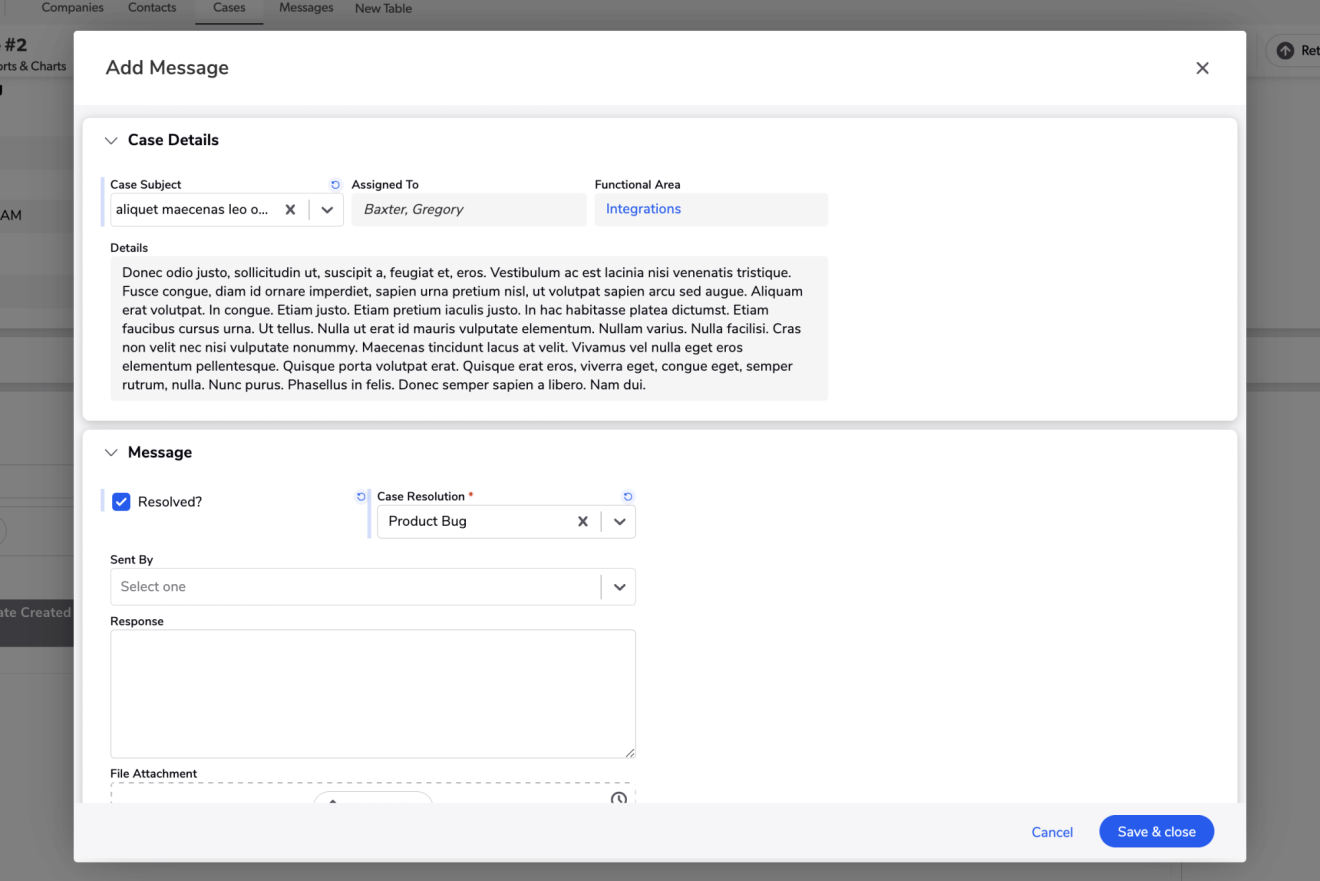1320x881 pixels.
Task: Open the Case Subject dropdown
Action: [327, 210]
